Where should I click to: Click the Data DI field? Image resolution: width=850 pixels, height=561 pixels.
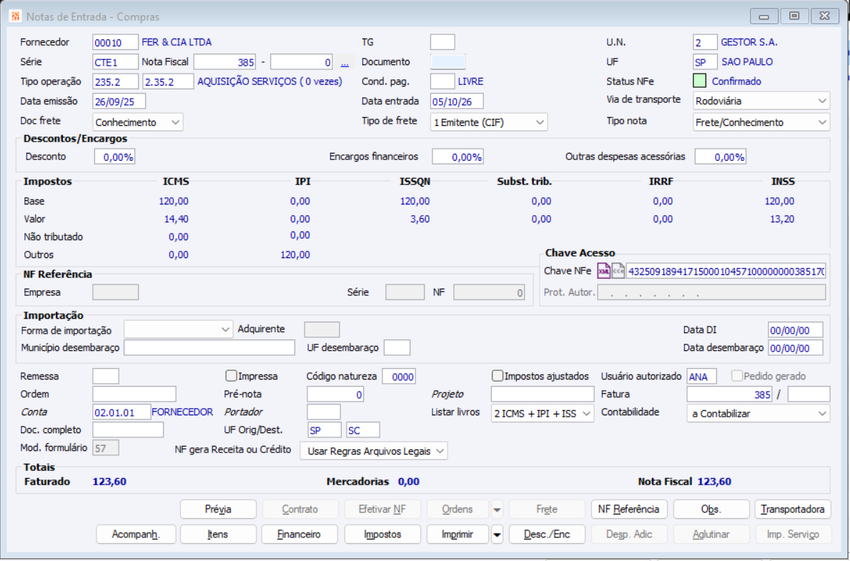[x=795, y=330]
